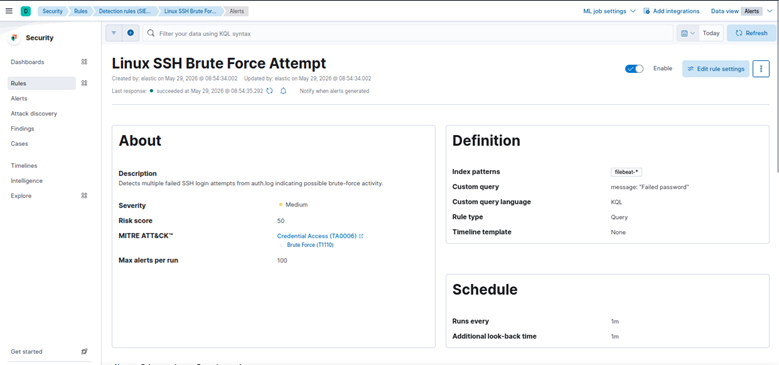Click the Runs every 1m value
The height and width of the screenshot is (365, 779).
pyautogui.click(x=615, y=321)
